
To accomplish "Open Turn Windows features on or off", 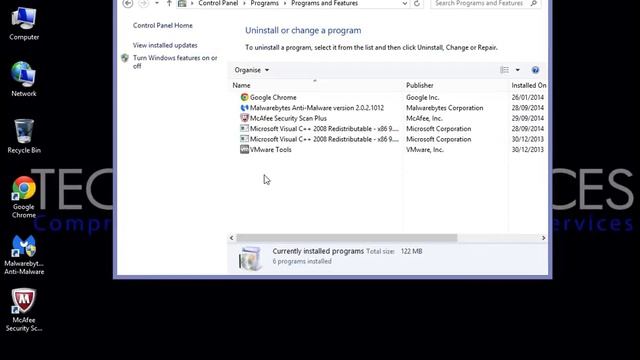I will click(175, 62).
